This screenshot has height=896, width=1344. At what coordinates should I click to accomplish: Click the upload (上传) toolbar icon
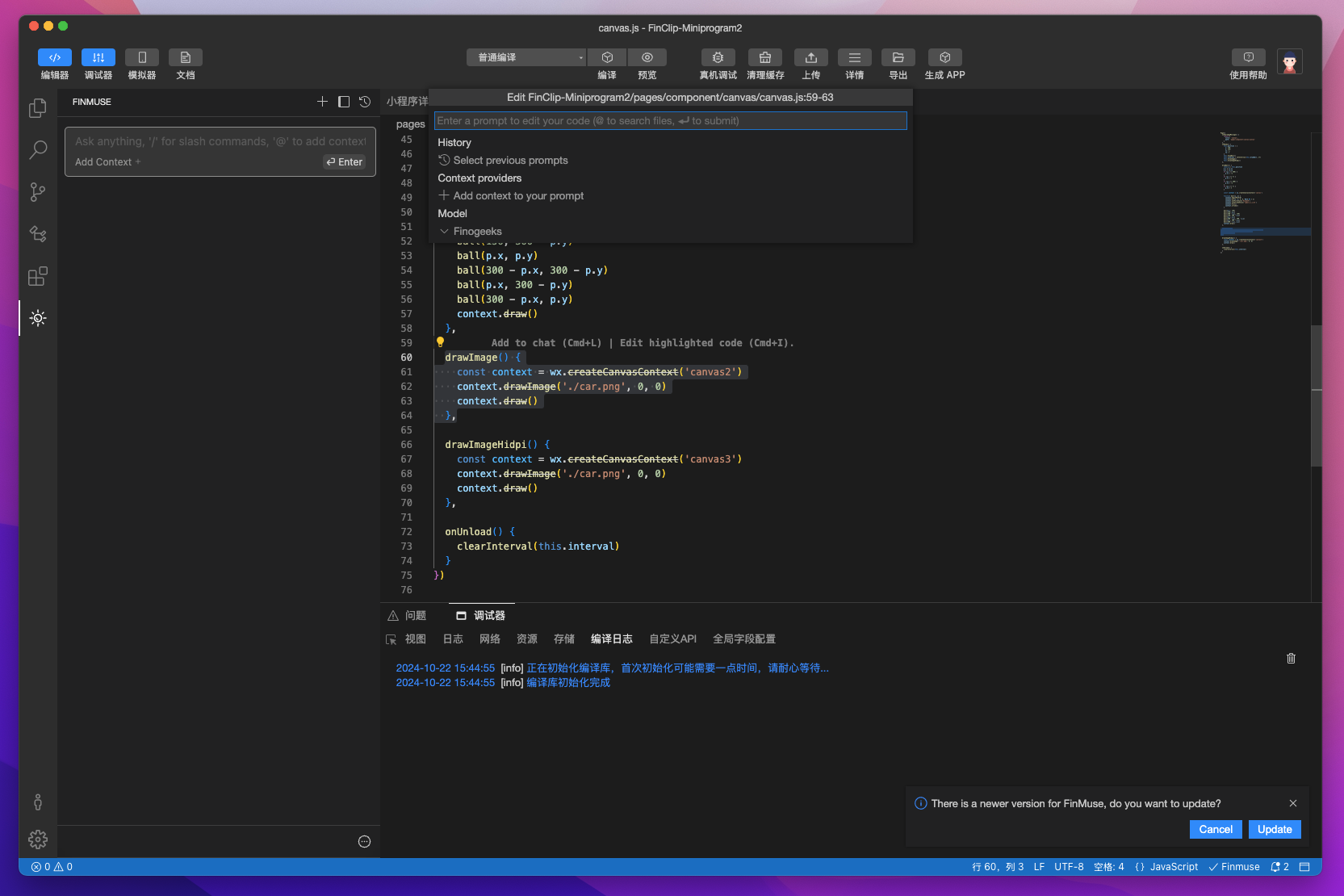pos(810,57)
